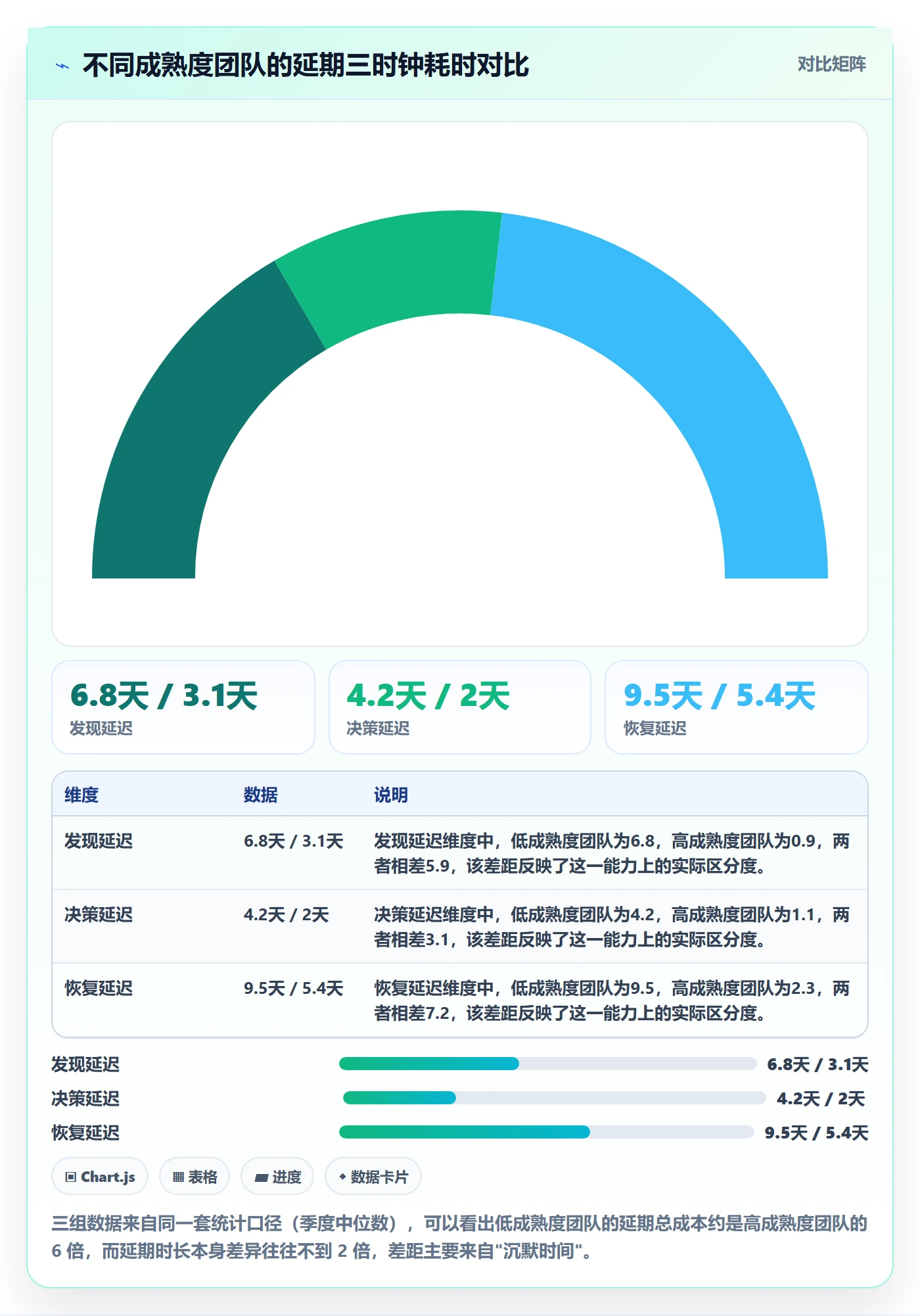Click the 决策延迟 progress bar

(555, 1098)
